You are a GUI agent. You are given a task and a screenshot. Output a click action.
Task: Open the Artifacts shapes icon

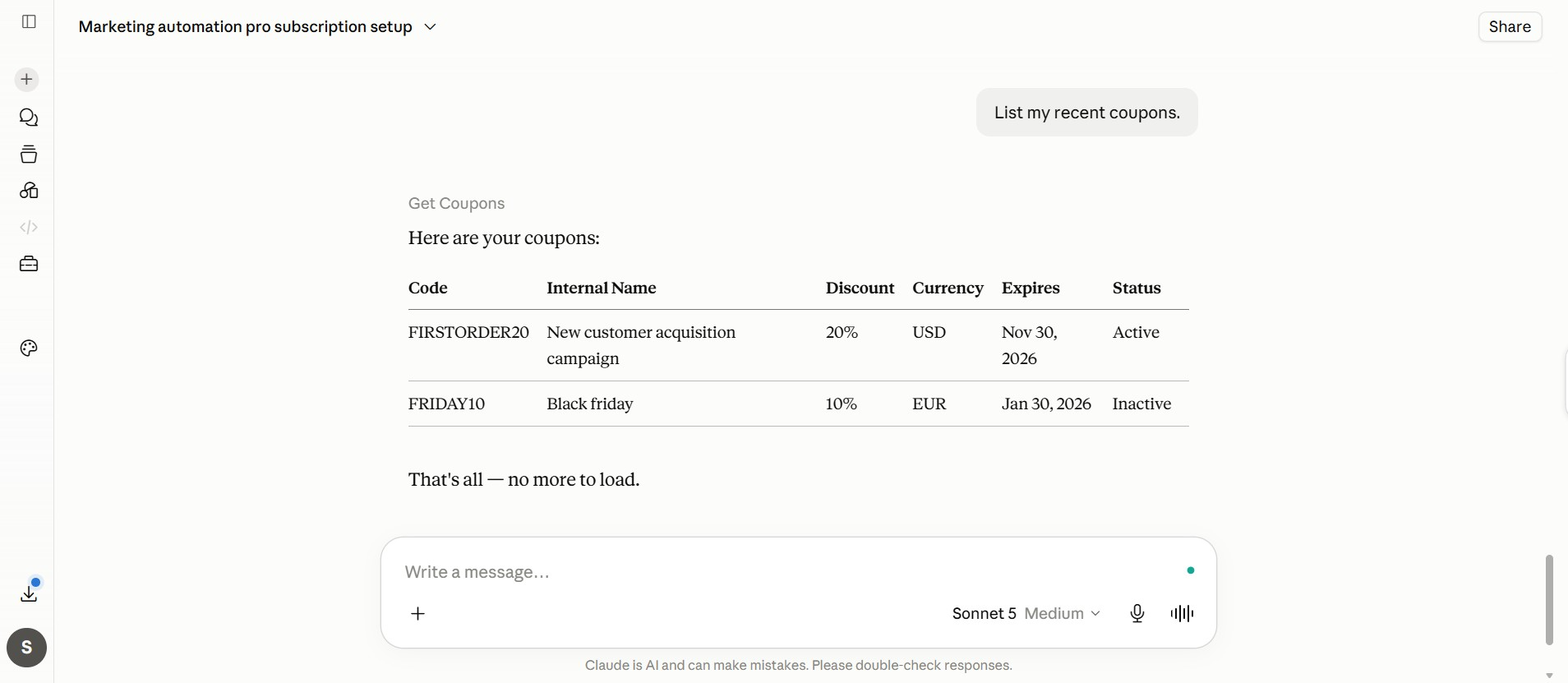click(x=29, y=191)
